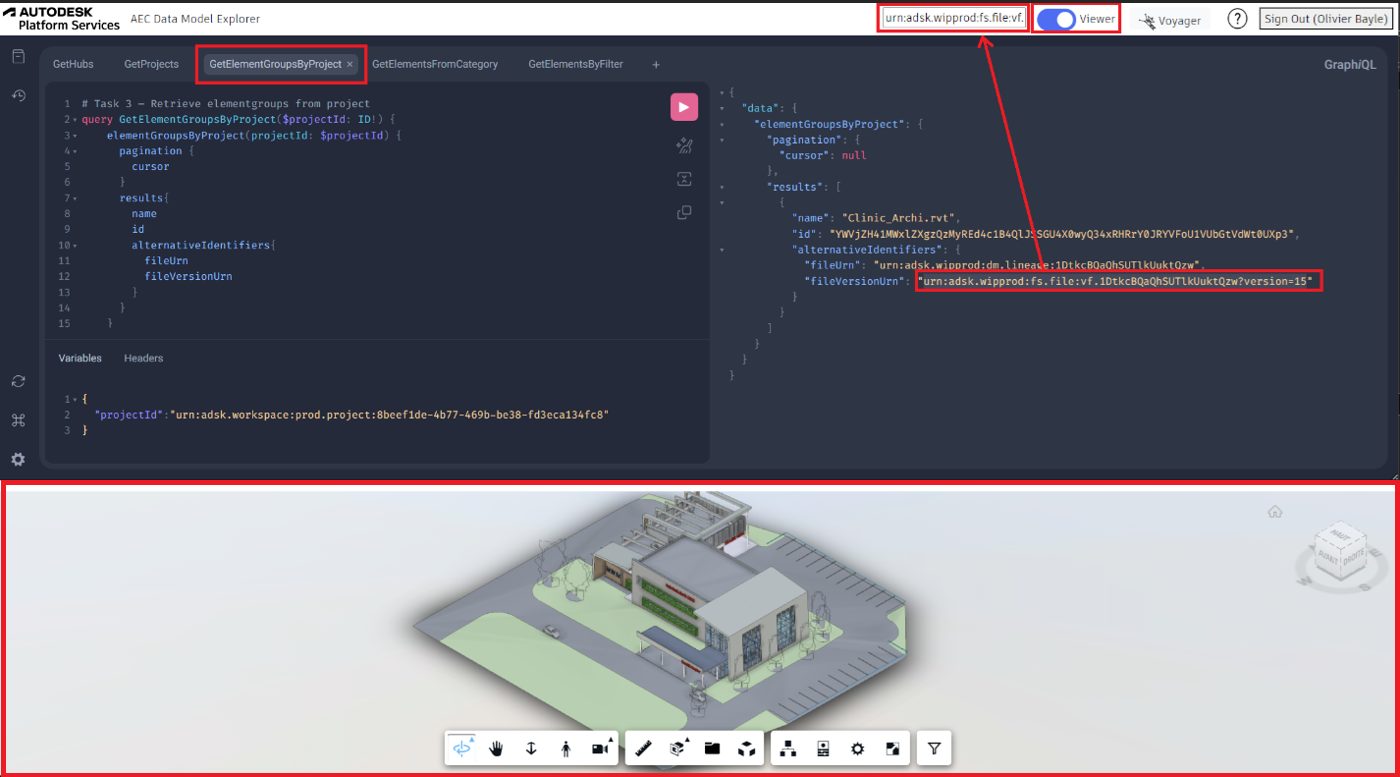
Task: Toggle the Viewer switch off
Action: tap(1056, 19)
